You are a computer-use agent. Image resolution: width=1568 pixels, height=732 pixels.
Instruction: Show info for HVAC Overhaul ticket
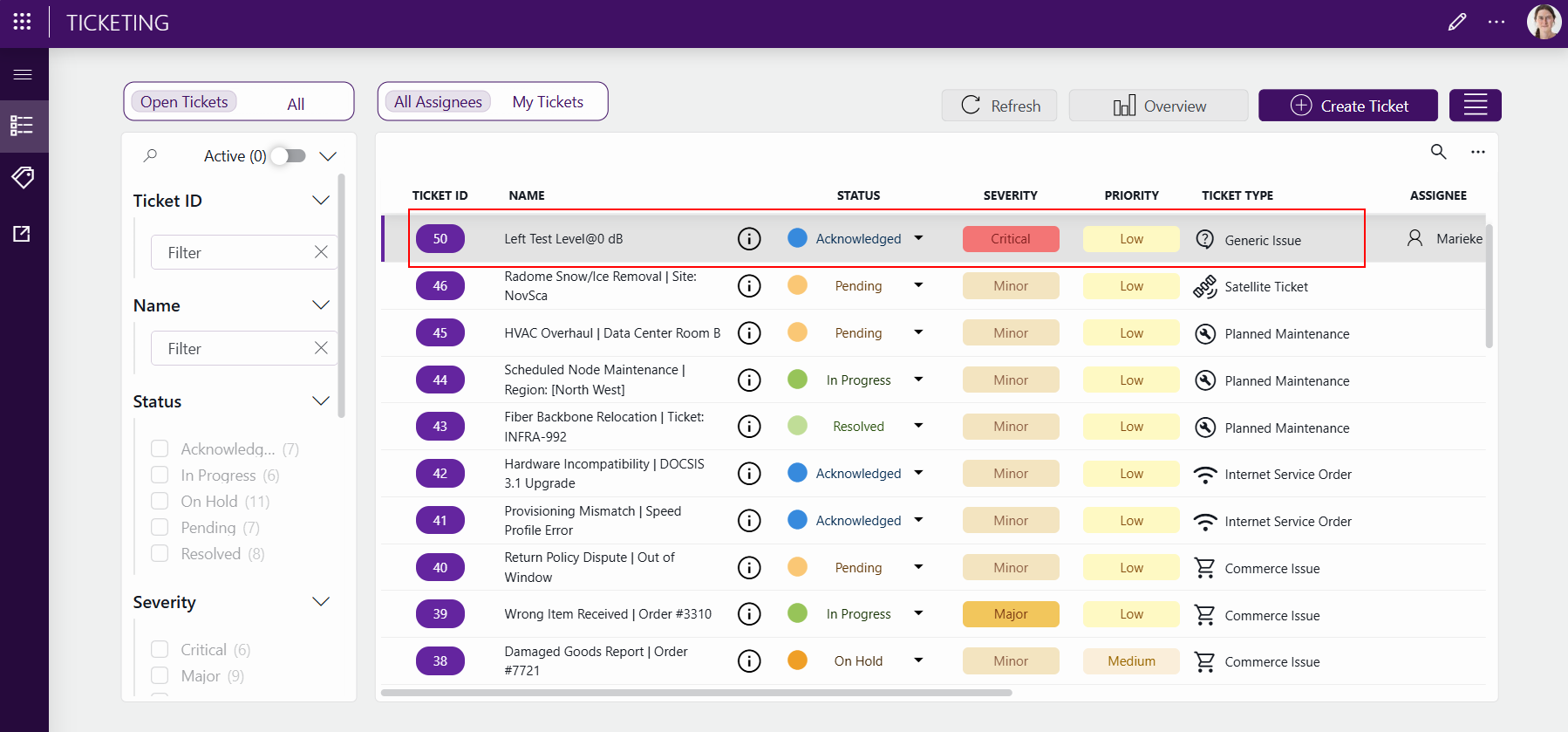749,332
